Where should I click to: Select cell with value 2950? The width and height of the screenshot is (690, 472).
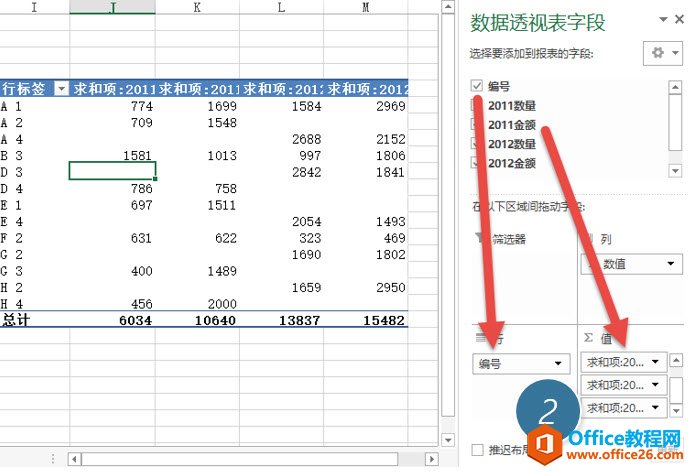click(366, 287)
